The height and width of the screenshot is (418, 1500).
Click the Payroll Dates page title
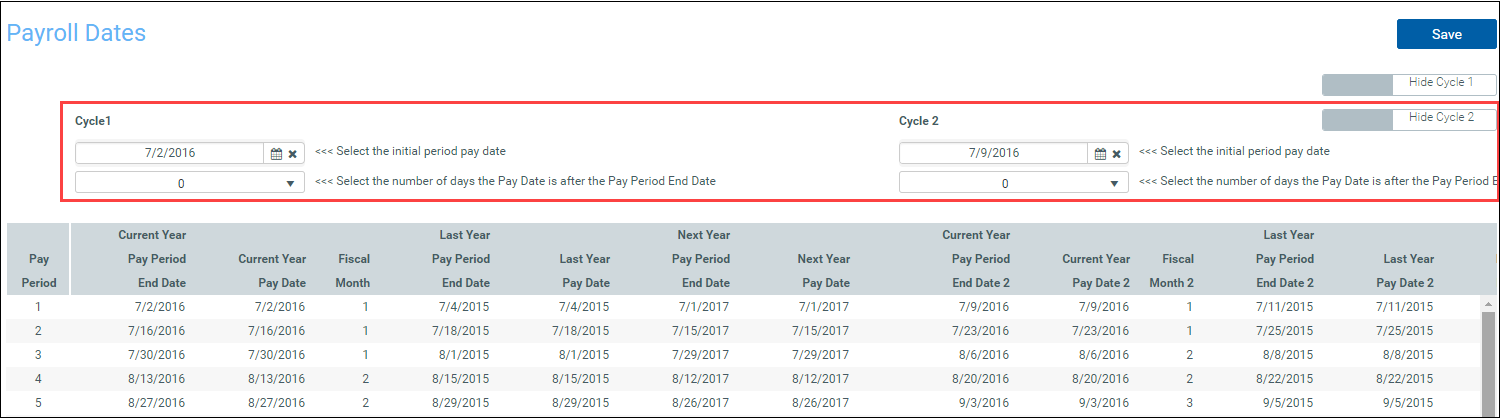[x=77, y=33]
